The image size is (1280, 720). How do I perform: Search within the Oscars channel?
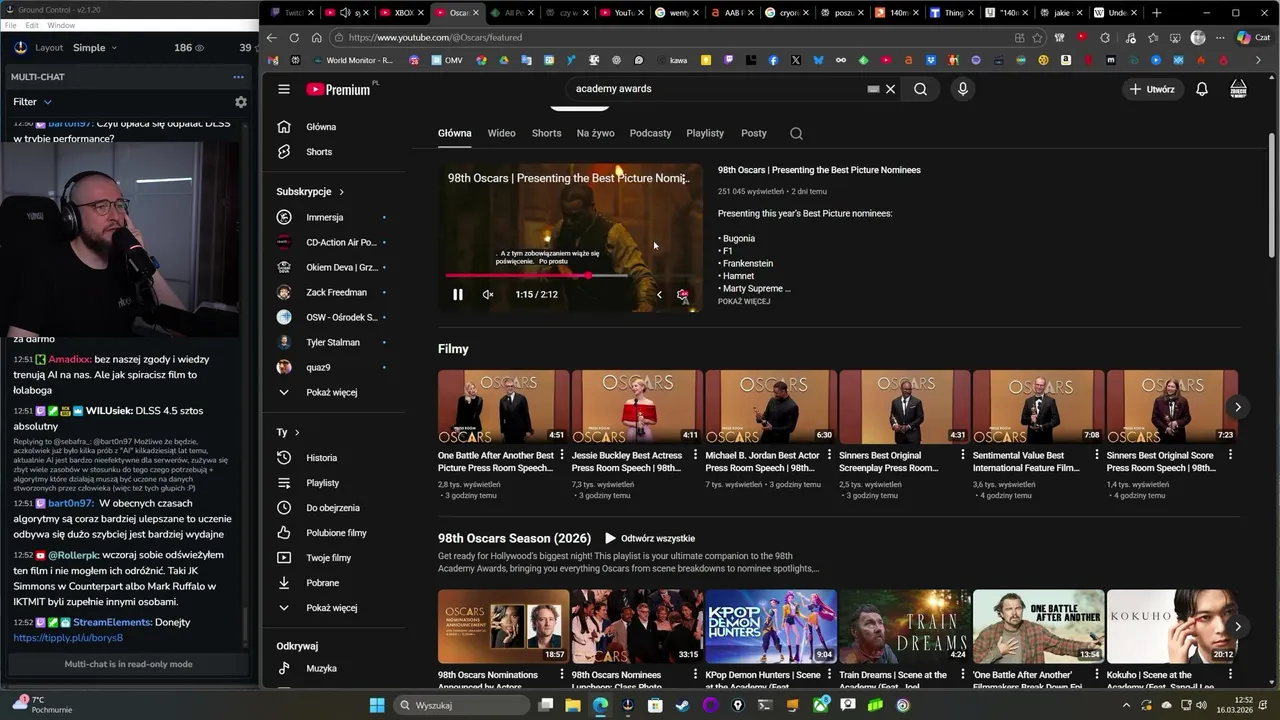796,133
